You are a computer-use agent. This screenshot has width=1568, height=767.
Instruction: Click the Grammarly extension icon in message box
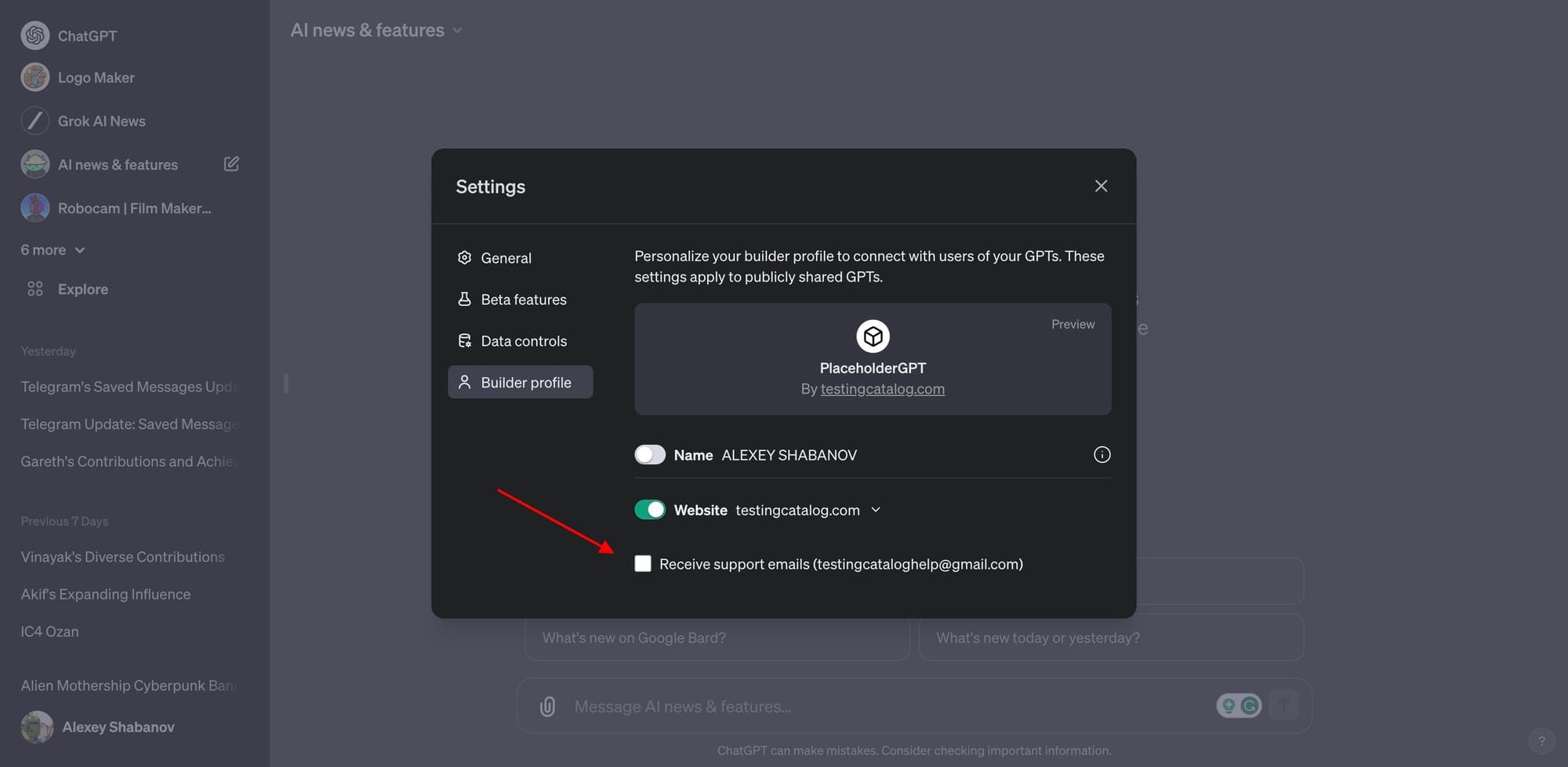[1250, 706]
